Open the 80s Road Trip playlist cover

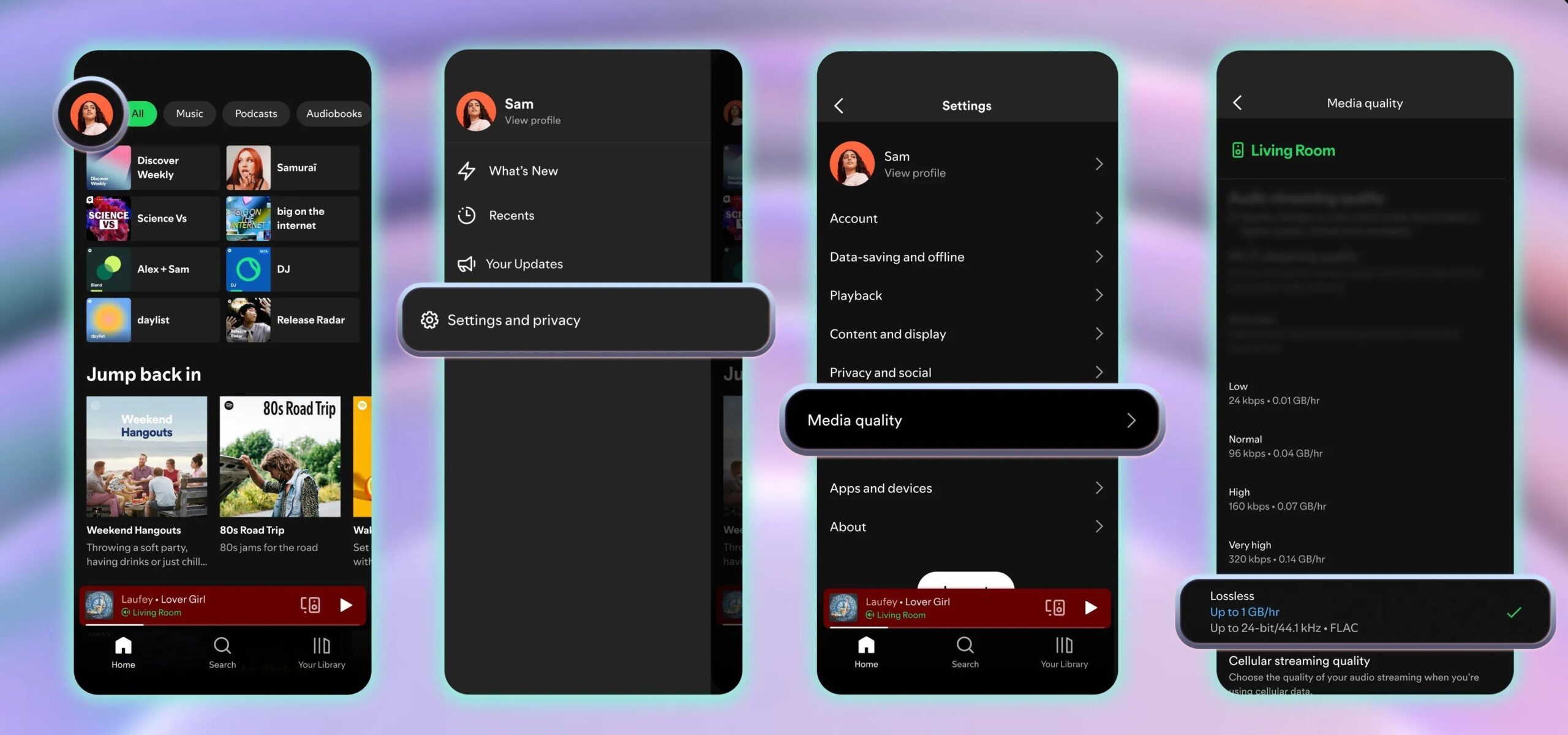pyautogui.click(x=280, y=457)
